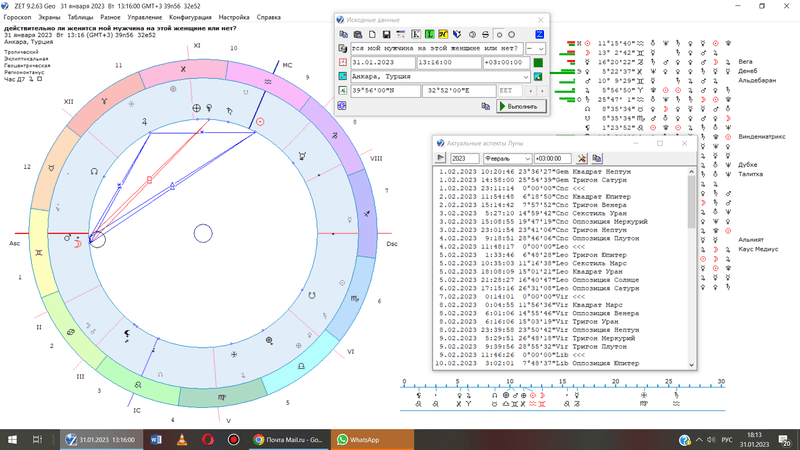
Task: Click the save (floppy disk) icon
Action: 386,34
